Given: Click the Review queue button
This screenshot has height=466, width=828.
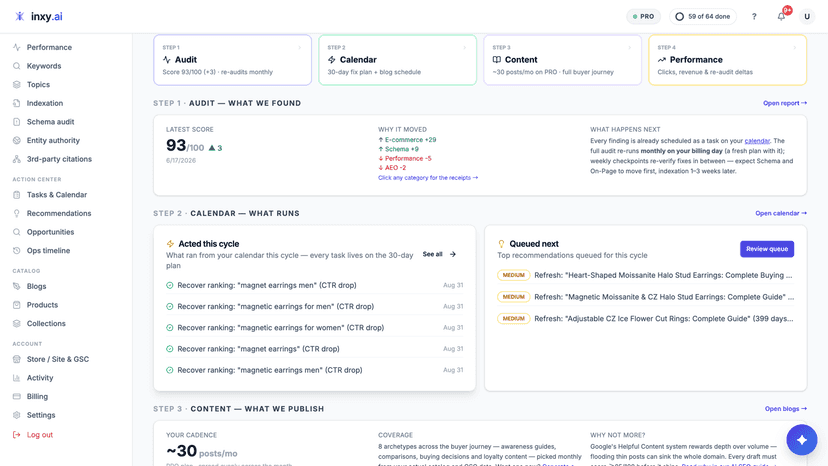Looking at the screenshot, I should coord(767,249).
